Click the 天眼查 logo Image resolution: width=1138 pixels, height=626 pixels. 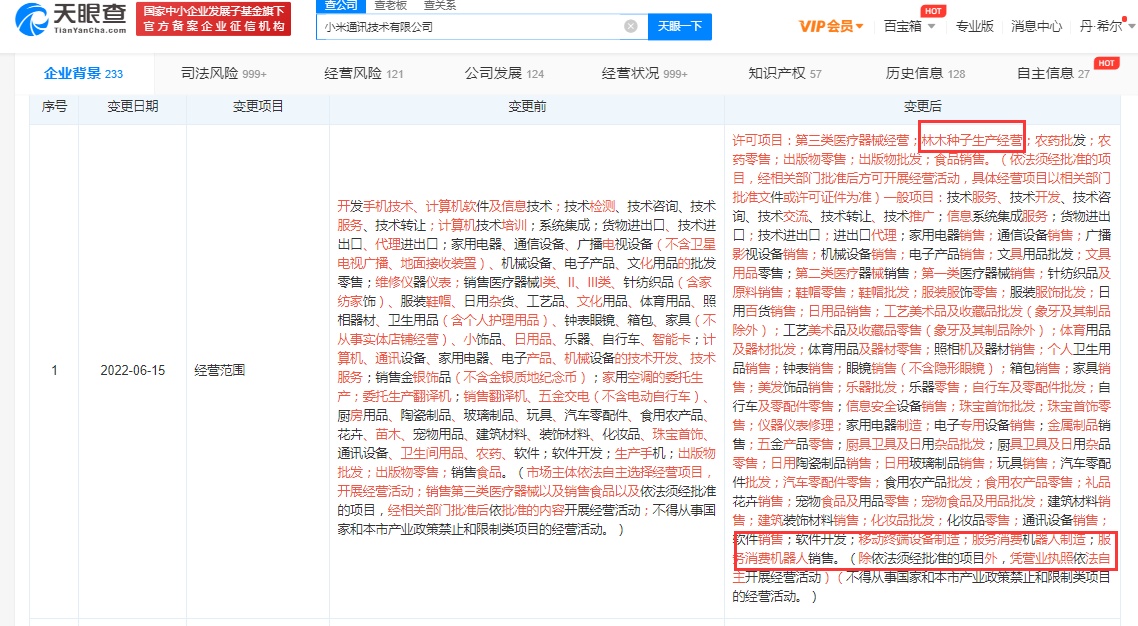(x=70, y=19)
